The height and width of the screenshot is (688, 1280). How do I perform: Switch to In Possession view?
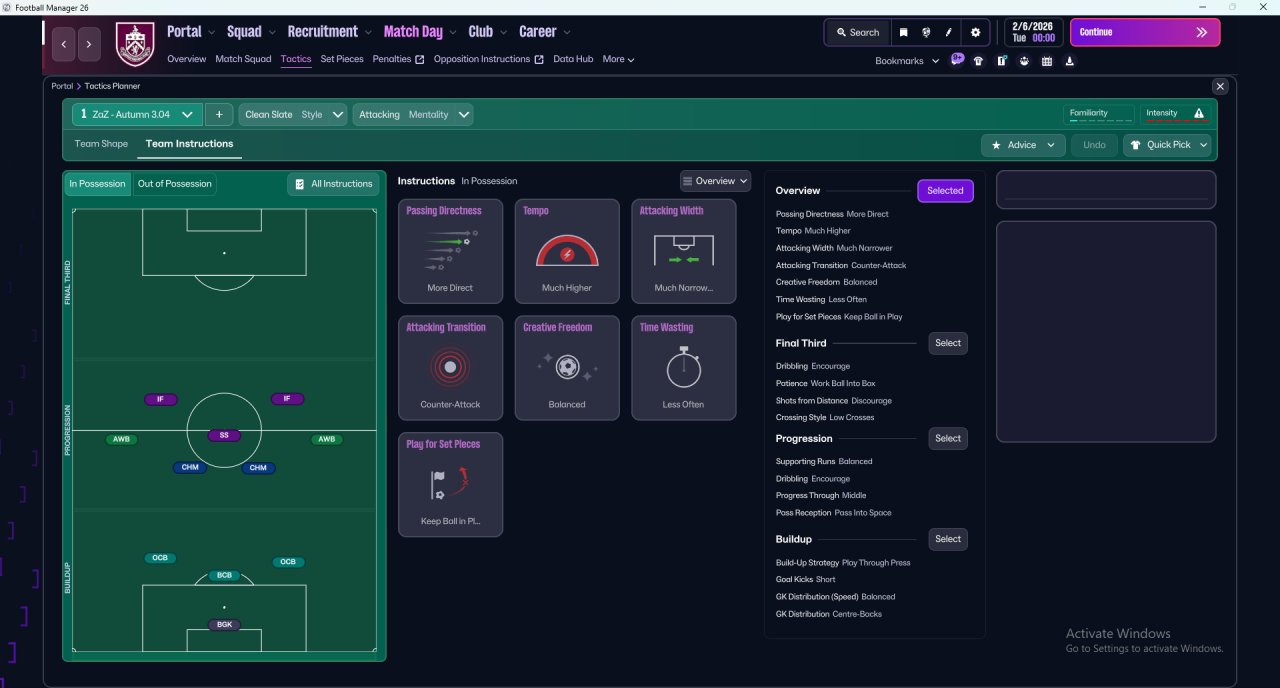pyautogui.click(x=97, y=184)
